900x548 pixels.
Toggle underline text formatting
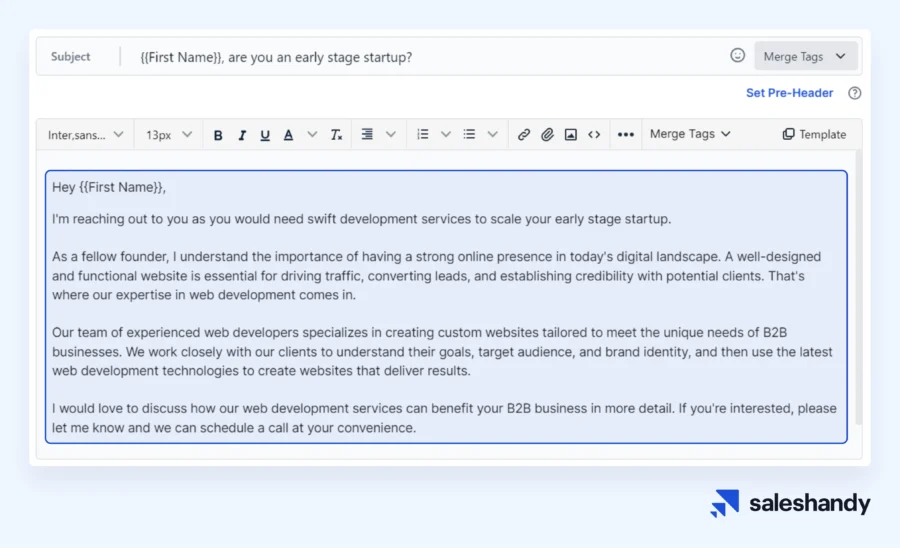tap(265, 135)
